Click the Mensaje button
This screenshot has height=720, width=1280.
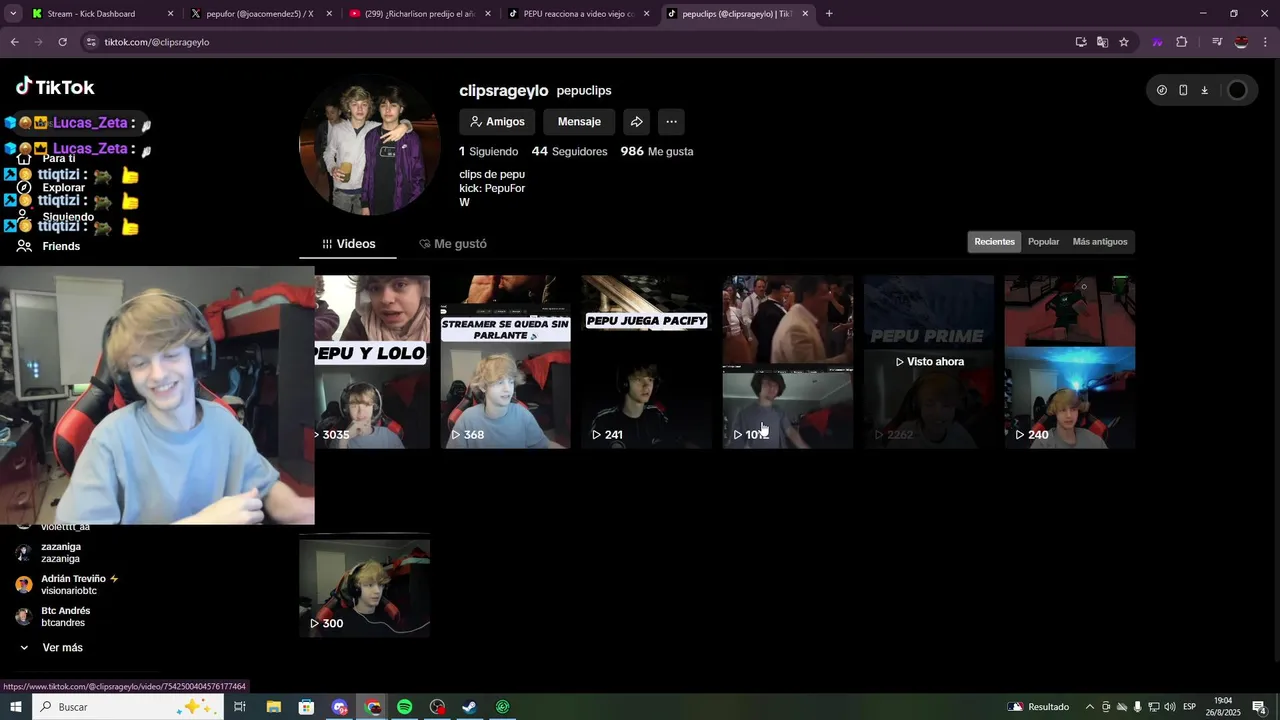[579, 122]
